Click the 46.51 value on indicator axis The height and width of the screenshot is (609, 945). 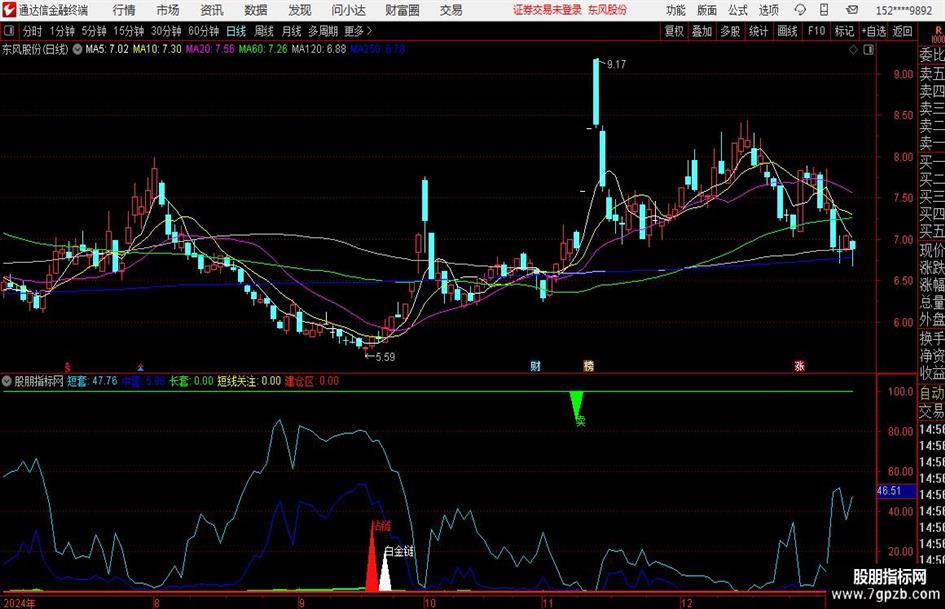[x=888, y=491]
